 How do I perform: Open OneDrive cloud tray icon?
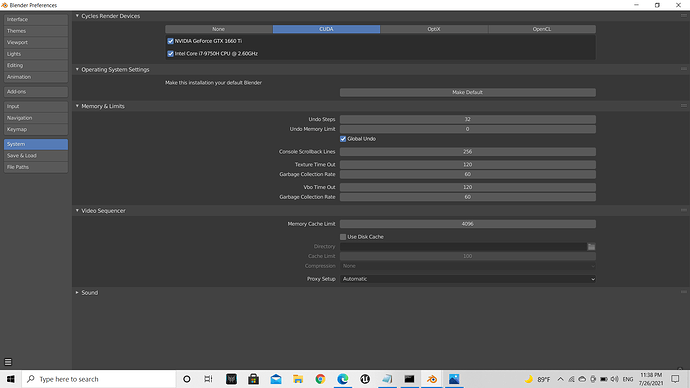(x=582, y=379)
